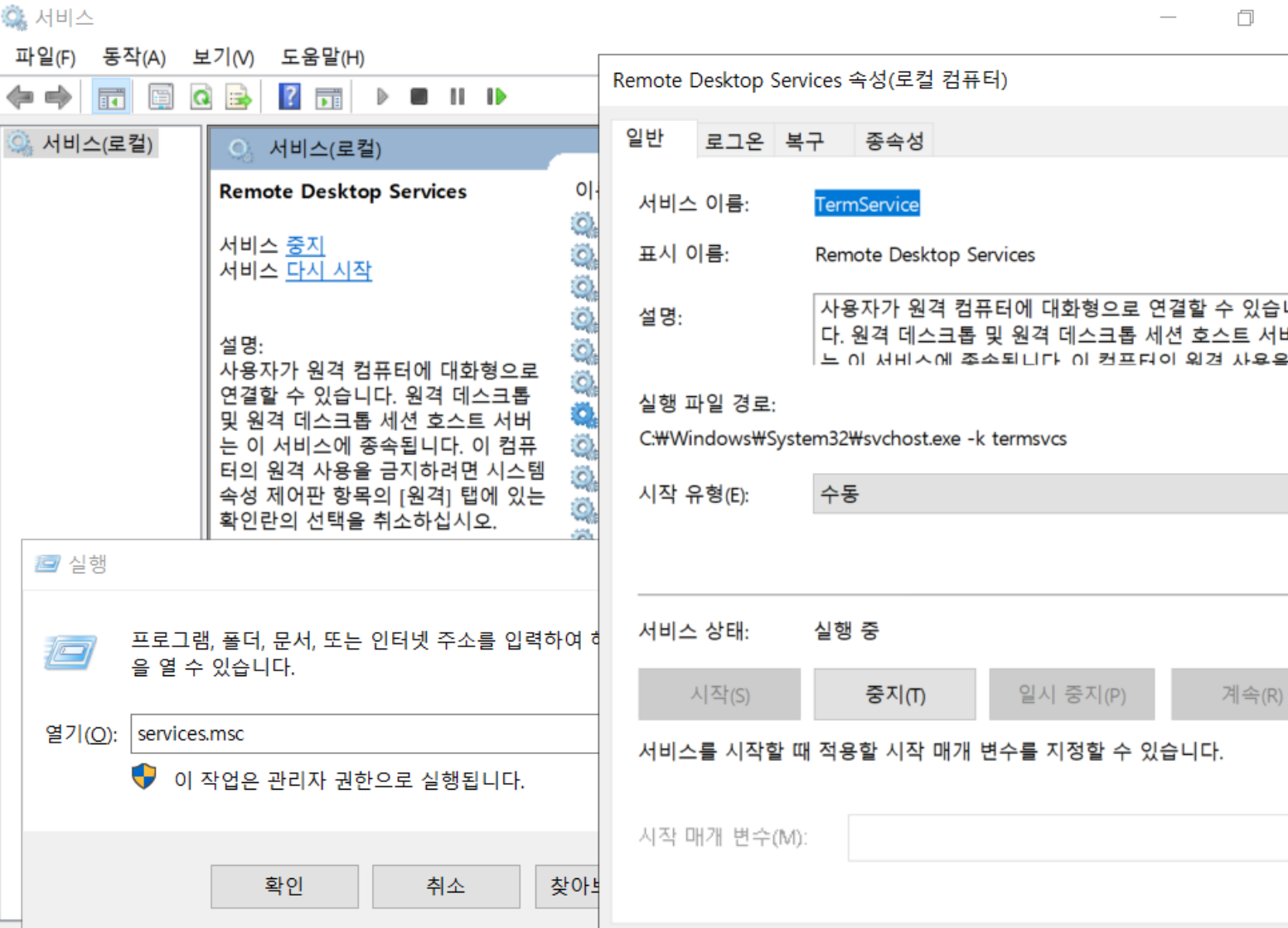1288x928 pixels.
Task: Click Remote Desktop Services heading in Services pane
Action: point(343,191)
